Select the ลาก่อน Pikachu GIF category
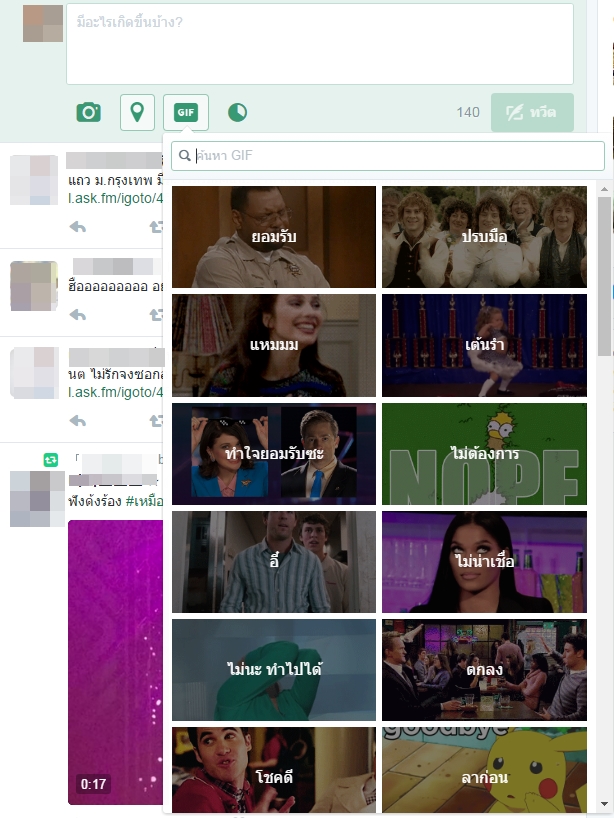The height and width of the screenshot is (818, 614). (x=484, y=770)
